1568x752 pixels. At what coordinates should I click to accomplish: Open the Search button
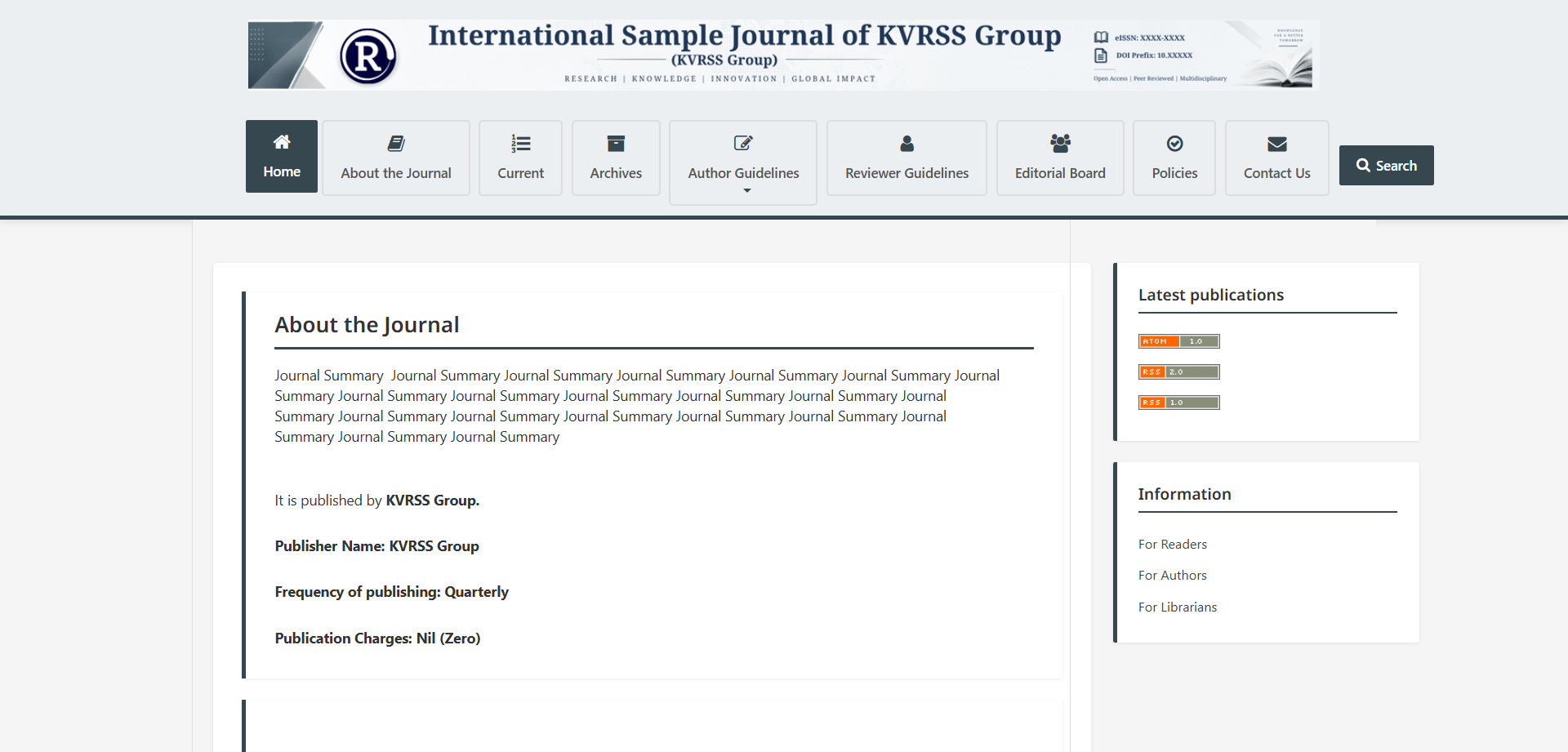pos(1386,165)
